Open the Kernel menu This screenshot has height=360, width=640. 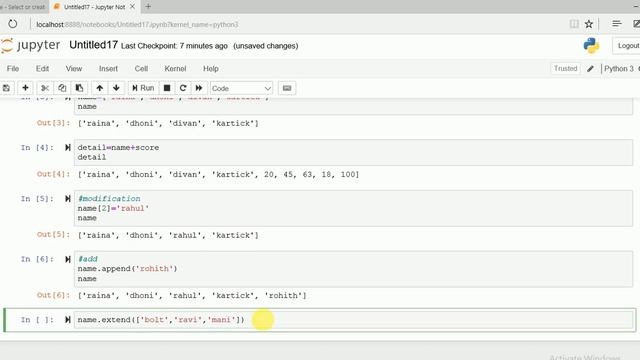coord(175,69)
